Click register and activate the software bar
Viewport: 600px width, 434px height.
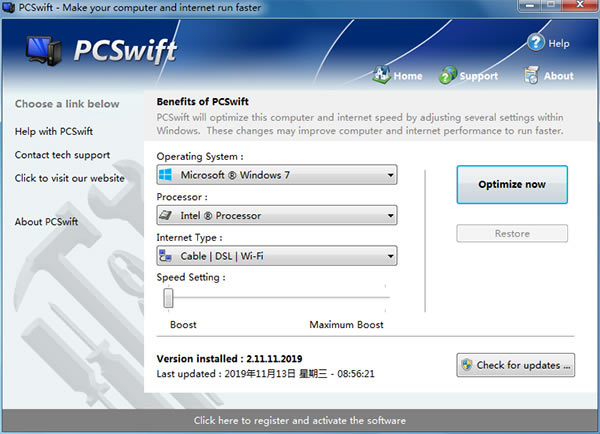click(x=300, y=420)
